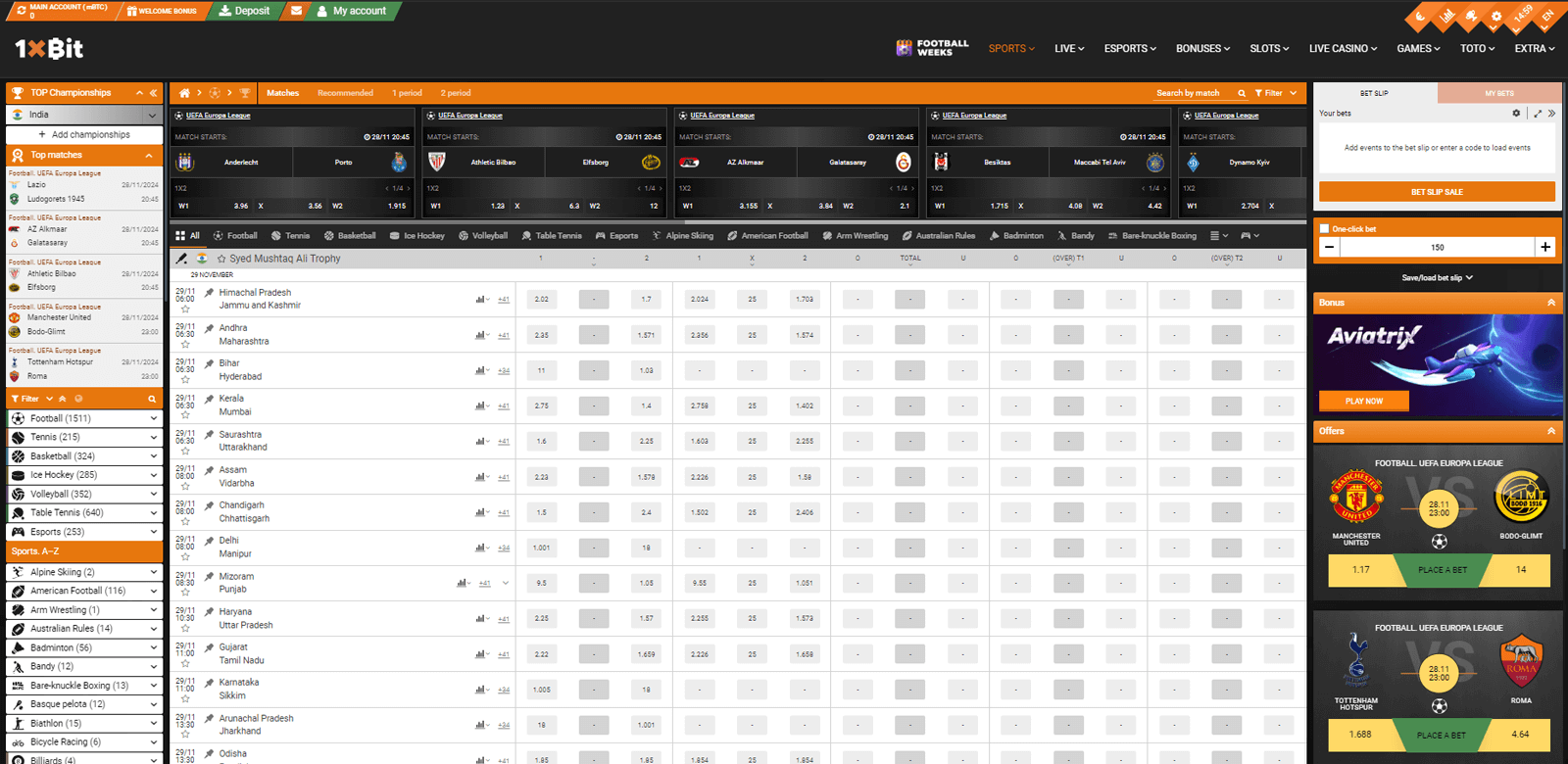
Task: Click Add championships link
Action: tap(84, 135)
